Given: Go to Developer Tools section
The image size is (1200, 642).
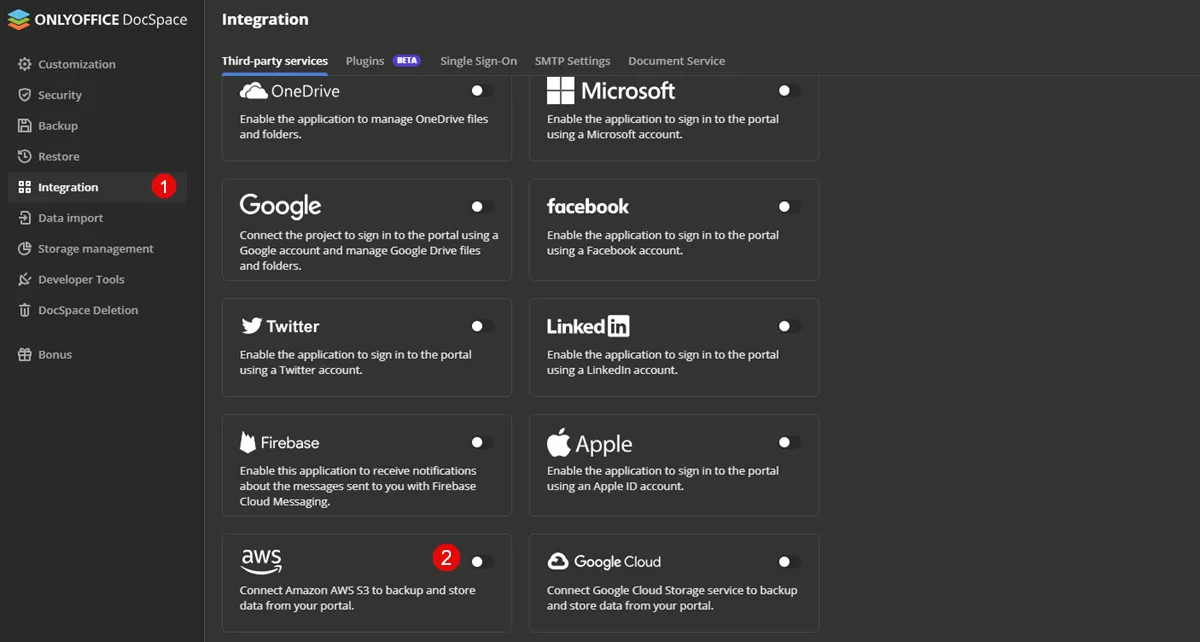Looking at the screenshot, I should coord(97,279).
